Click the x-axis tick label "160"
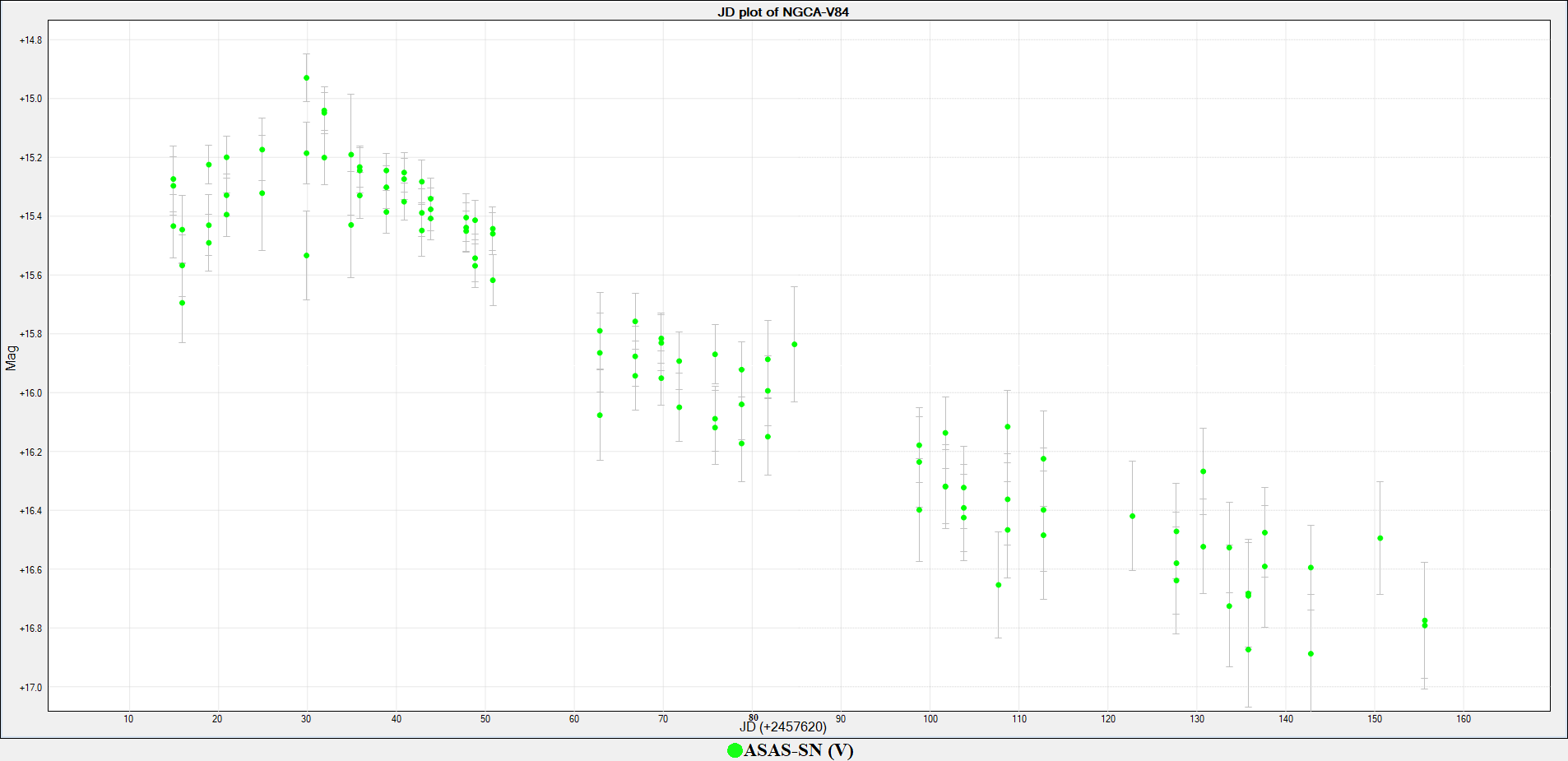Image resolution: width=1568 pixels, height=761 pixels. (1464, 719)
